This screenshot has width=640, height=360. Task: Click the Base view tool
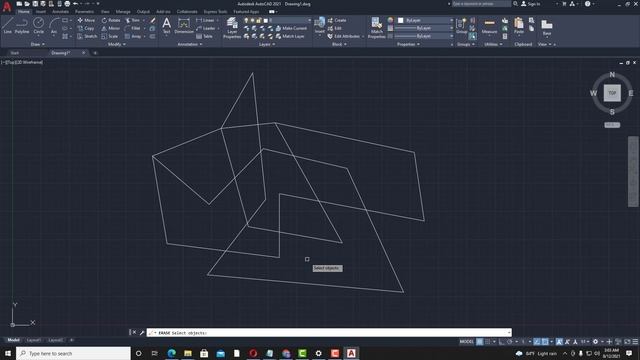[x=547, y=27]
